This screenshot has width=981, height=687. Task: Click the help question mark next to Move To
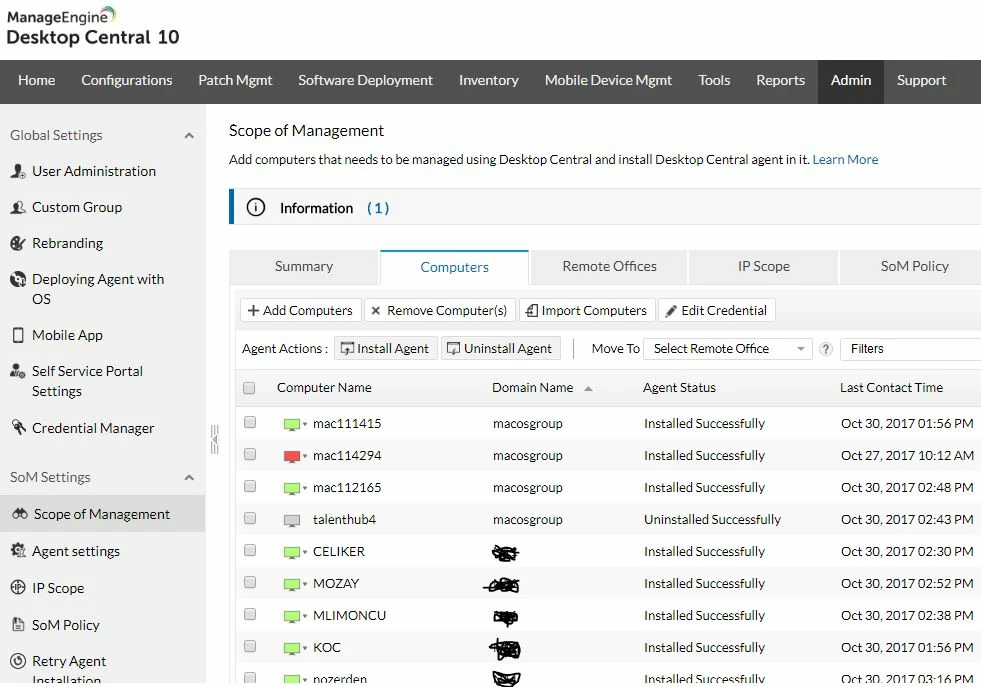pos(826,349)
